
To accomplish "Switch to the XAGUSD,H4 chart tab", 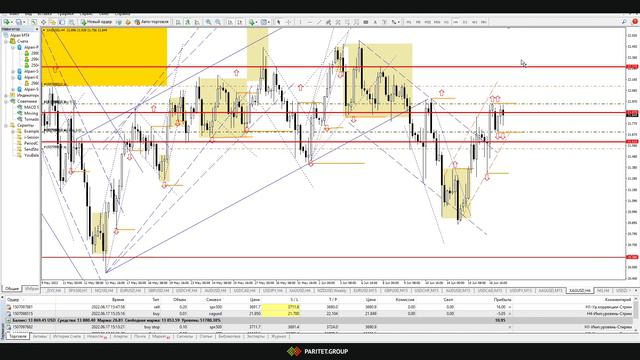I will [x=580, y=291].
